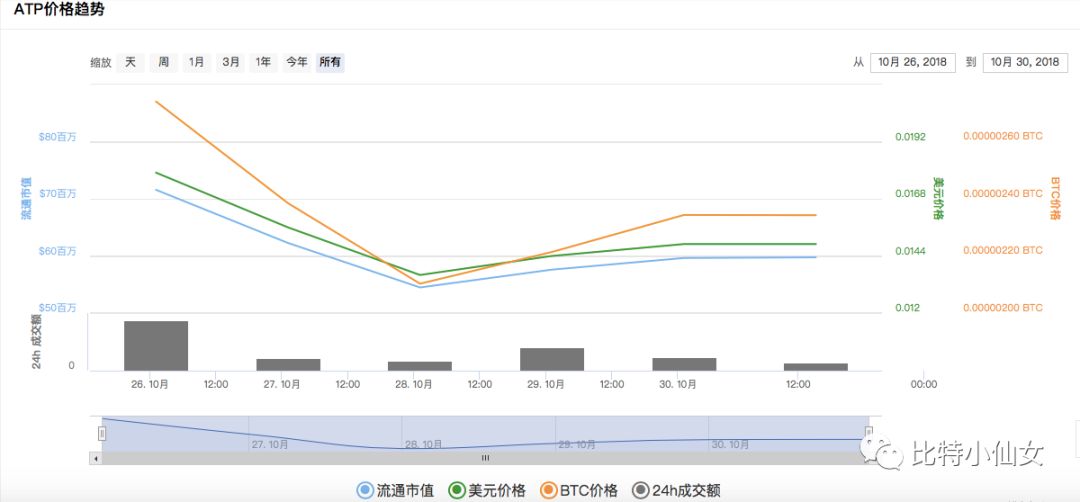Viewport: 1080px width, 502px height.
Task: Select the 天 zoom range
Action: tap(130, 62)
